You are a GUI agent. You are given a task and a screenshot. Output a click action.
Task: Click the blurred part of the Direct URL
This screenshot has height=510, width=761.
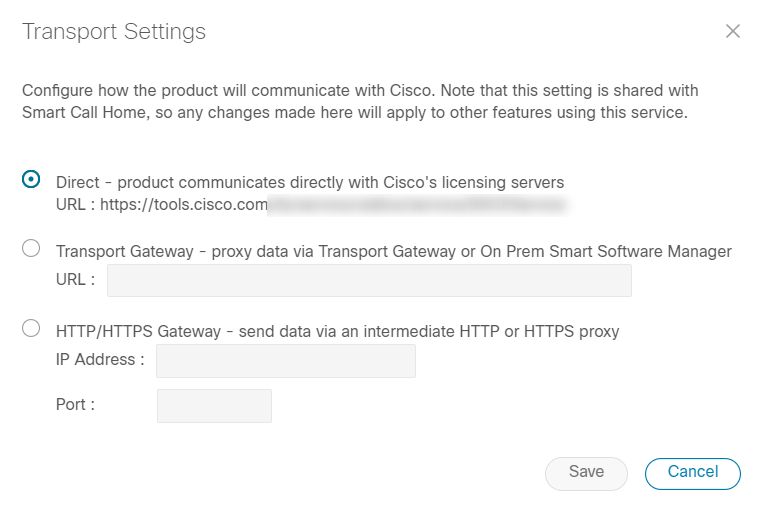[417, 206]
